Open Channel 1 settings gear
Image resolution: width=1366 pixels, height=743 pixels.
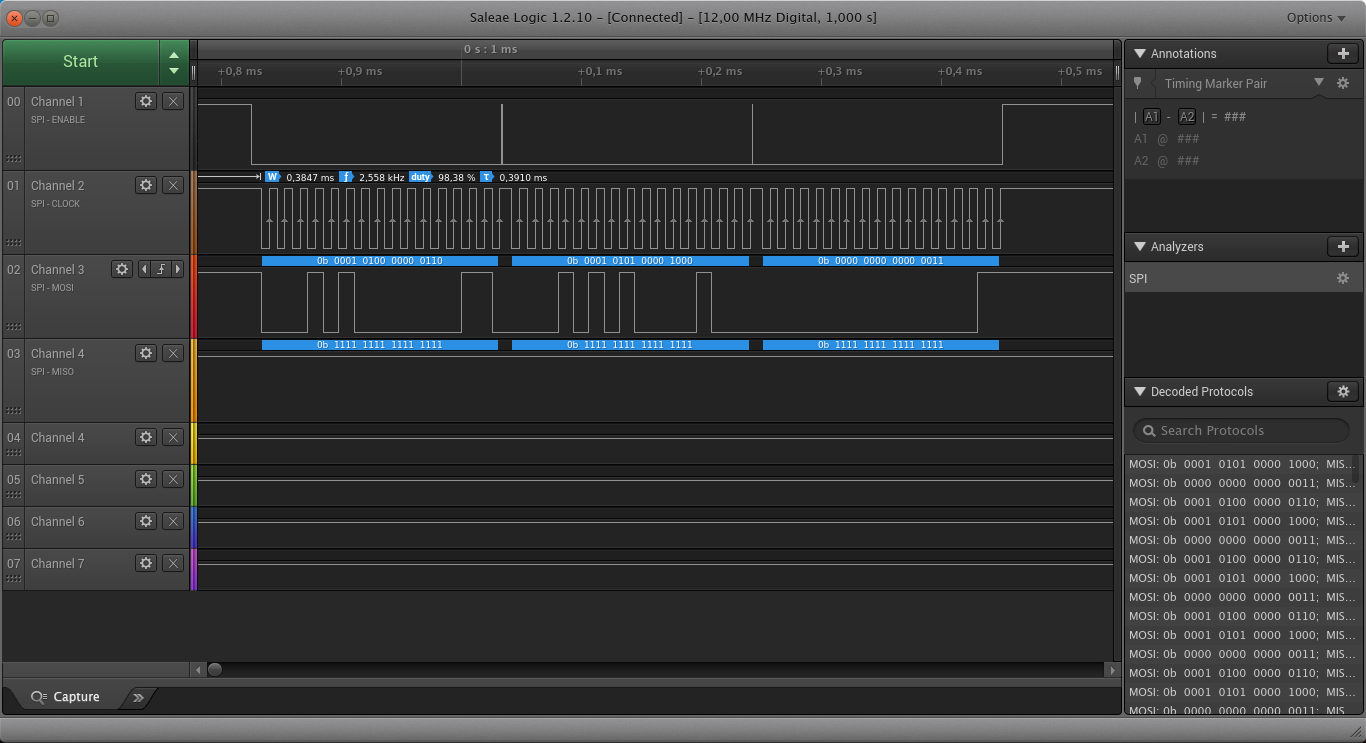pyautogui.click(x=146, y=101)
